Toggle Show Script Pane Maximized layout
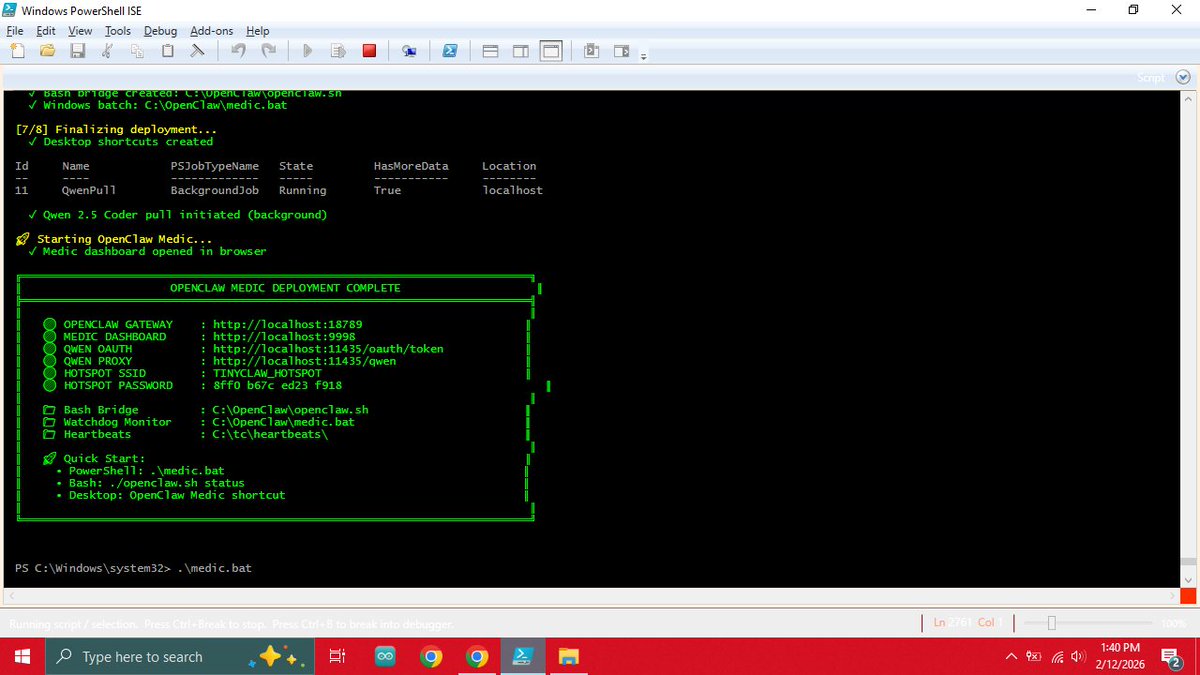 551,50
